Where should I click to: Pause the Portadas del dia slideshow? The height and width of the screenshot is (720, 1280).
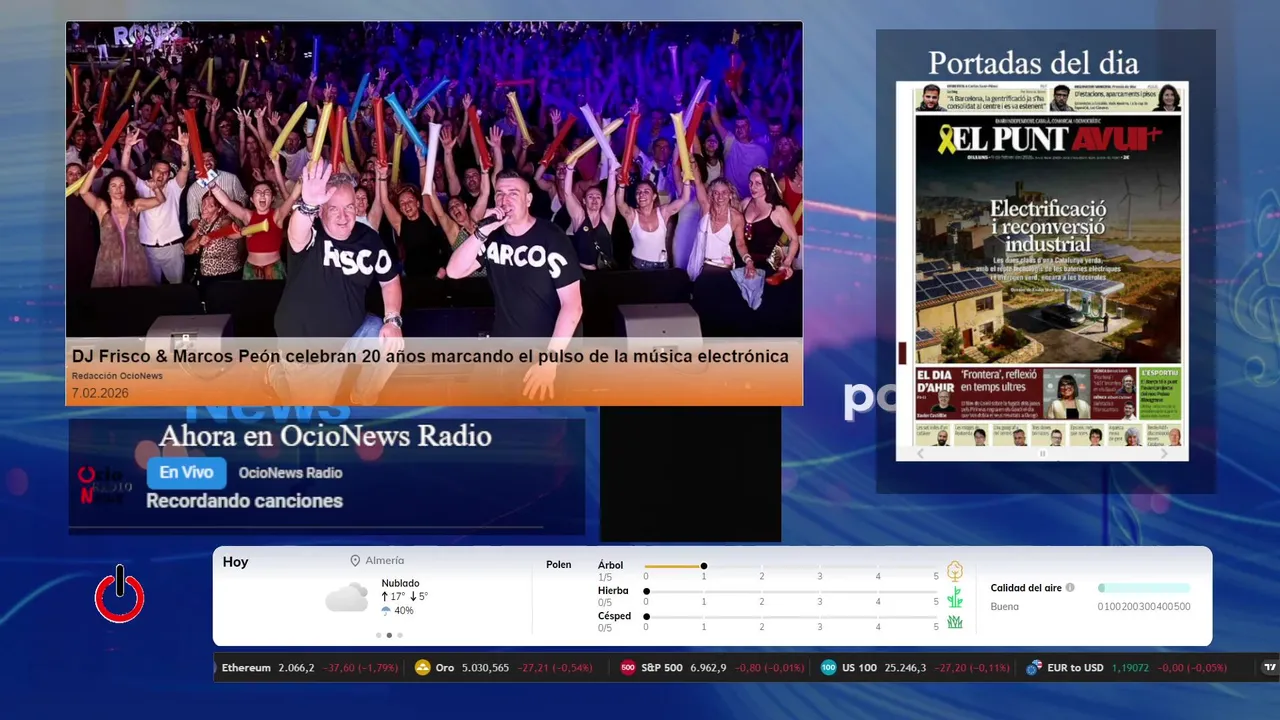point(1042,453)
